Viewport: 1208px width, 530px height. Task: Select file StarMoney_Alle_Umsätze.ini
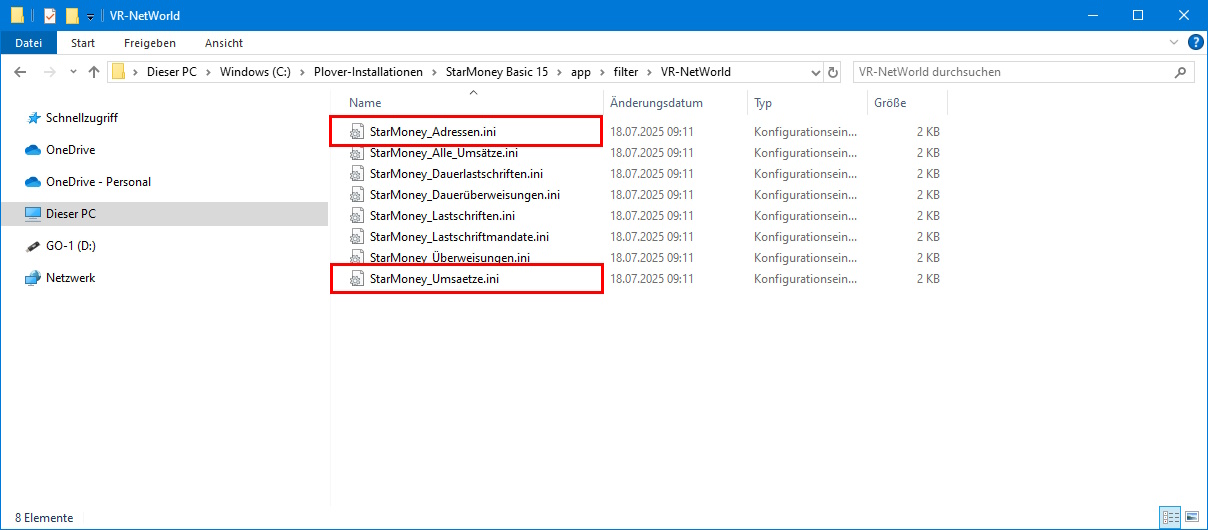point(444,152)
